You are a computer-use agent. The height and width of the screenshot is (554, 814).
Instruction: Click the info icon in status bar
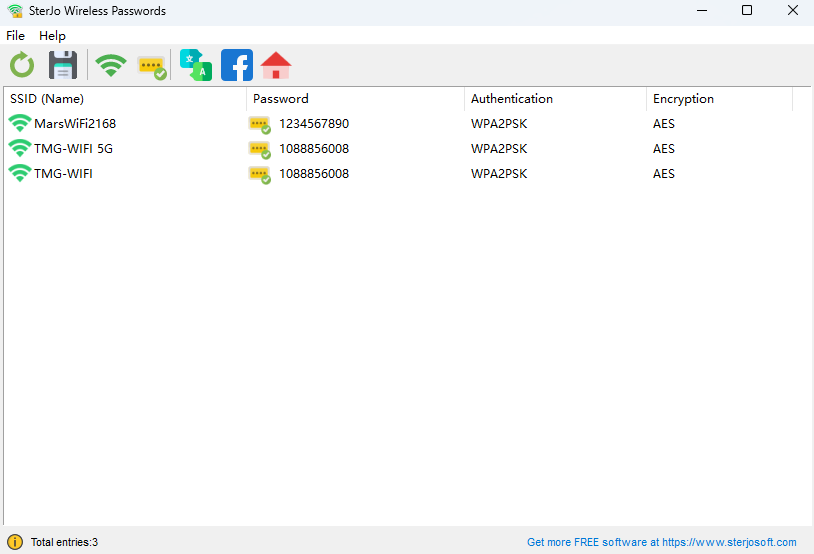click(x=15, y=542)
